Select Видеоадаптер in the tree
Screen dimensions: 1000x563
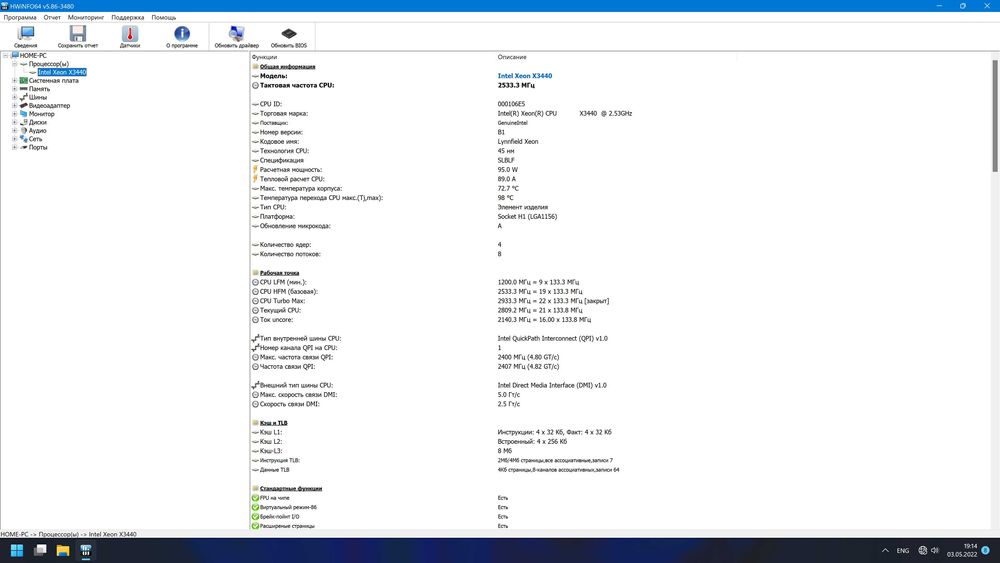pyautogui.click(x=49, y=105)
